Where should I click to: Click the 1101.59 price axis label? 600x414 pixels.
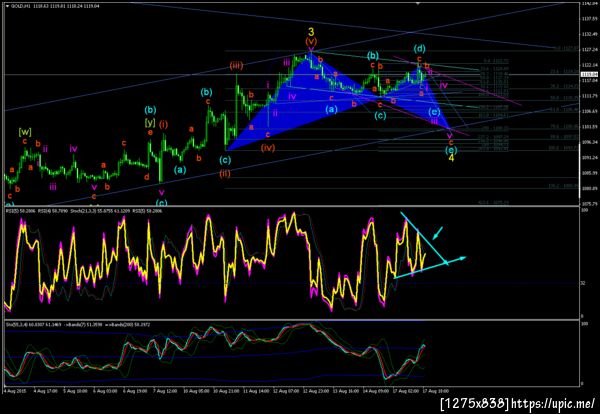[589, 126]
